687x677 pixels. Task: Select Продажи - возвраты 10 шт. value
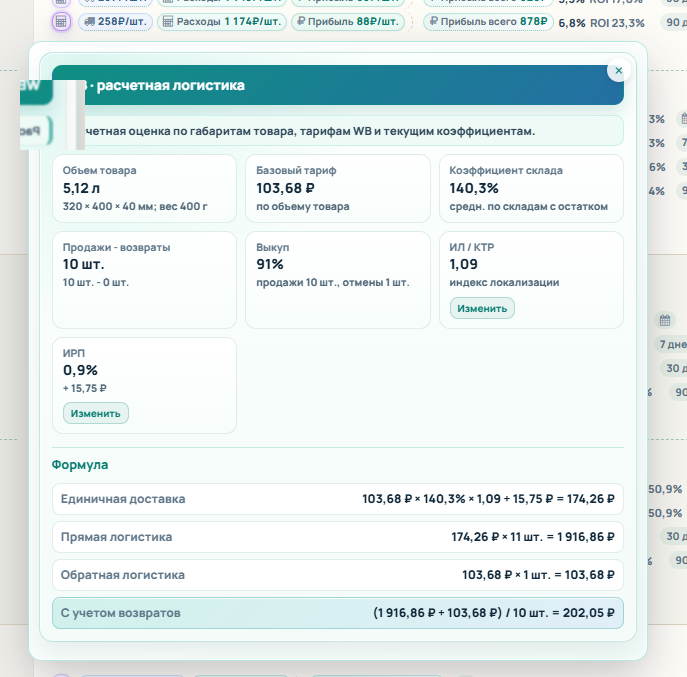83,265
